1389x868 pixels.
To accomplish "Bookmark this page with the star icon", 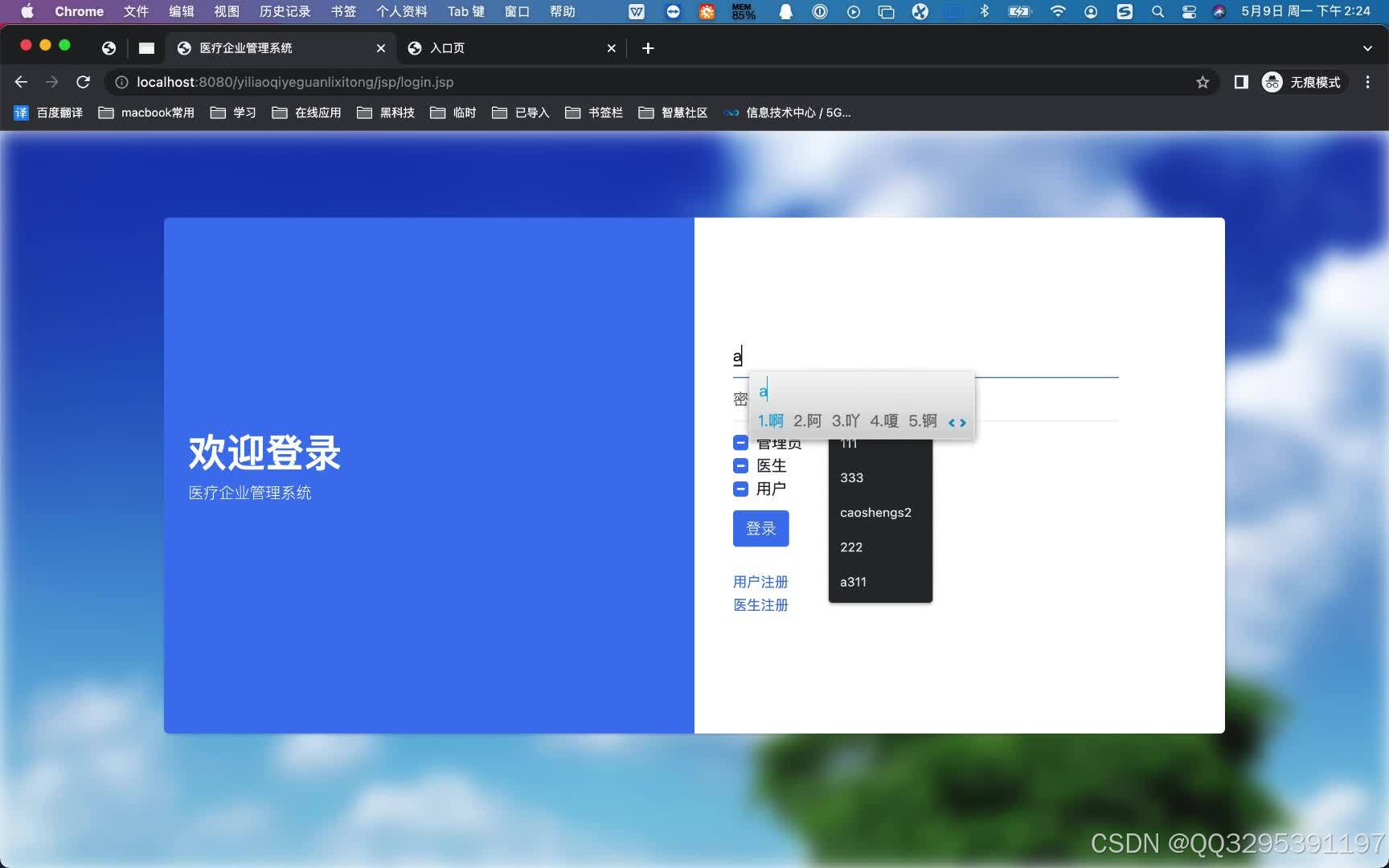I will 1203,82.
